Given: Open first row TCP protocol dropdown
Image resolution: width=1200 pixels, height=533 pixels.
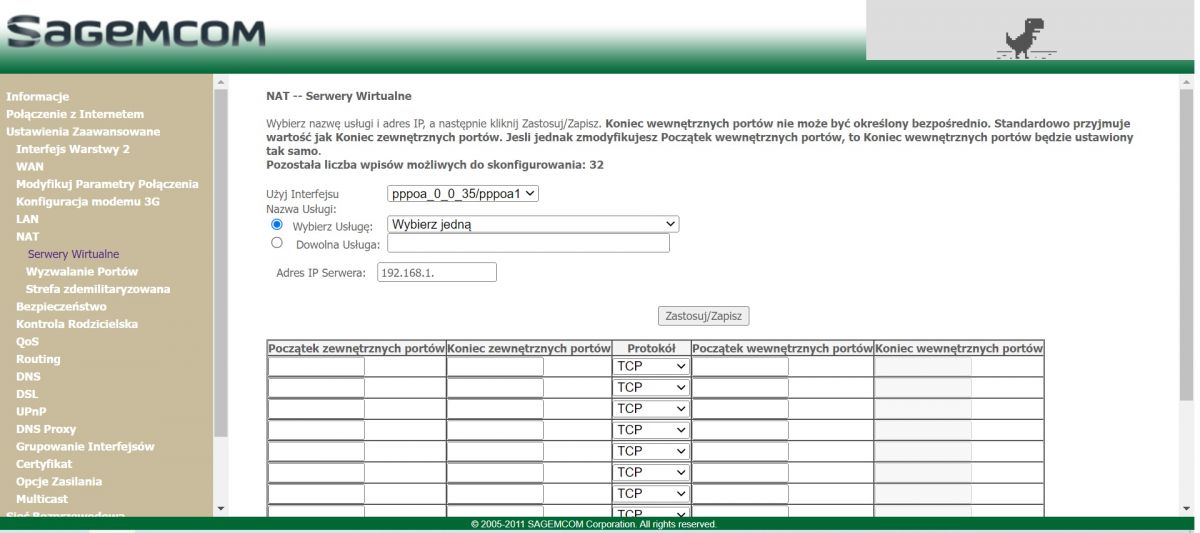Looking at the screenshot, I should pos(651,366).
